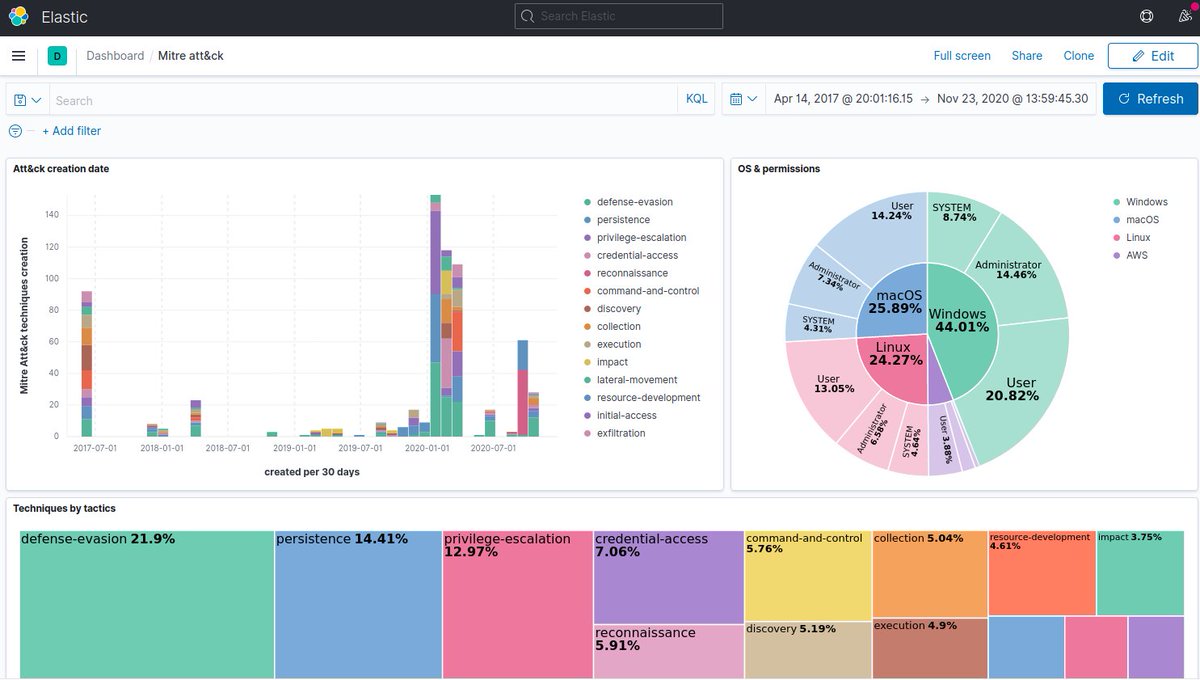Click the filter options circle icon
1200x680 pixels.
click(x=15, y=131)
